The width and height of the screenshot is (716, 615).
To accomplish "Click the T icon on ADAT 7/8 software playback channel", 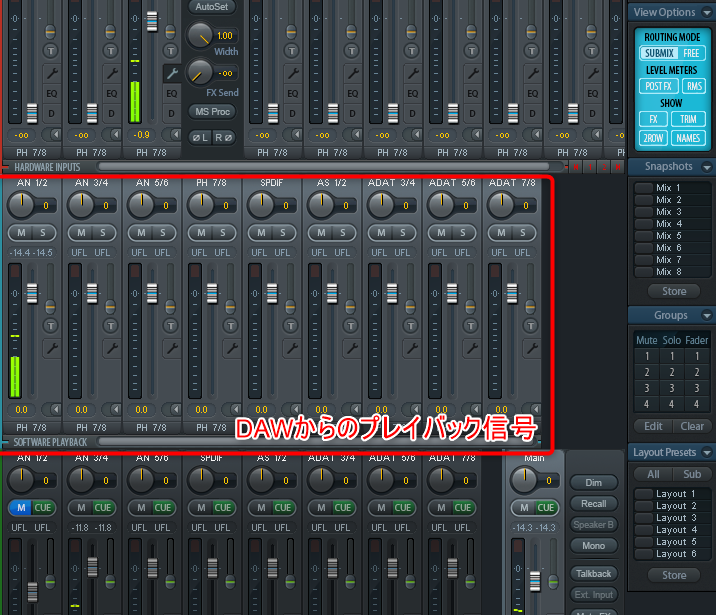I will coord(531,326).
